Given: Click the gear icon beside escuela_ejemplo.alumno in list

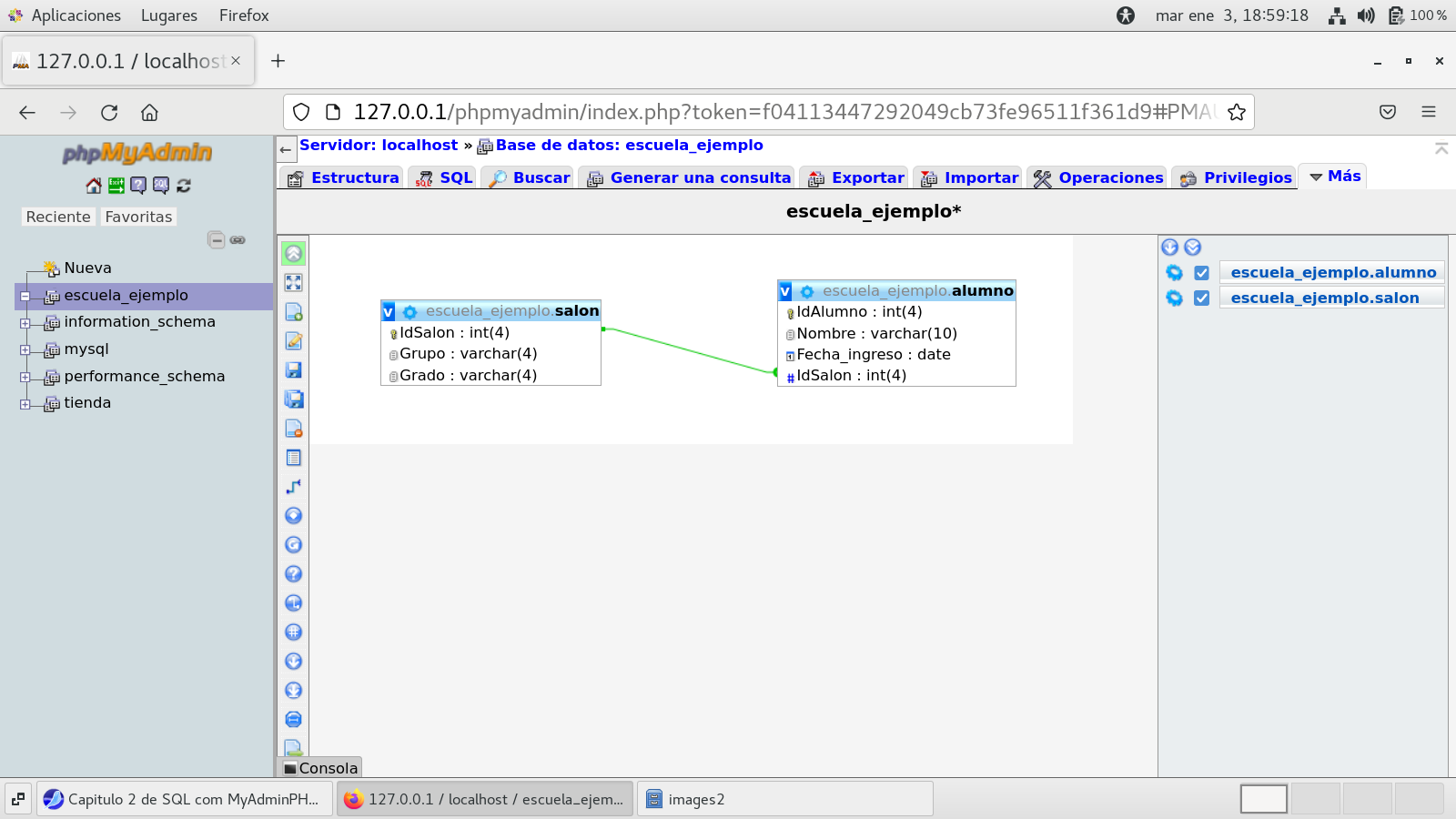Looking at the screenshot, I should [1175, 273].
